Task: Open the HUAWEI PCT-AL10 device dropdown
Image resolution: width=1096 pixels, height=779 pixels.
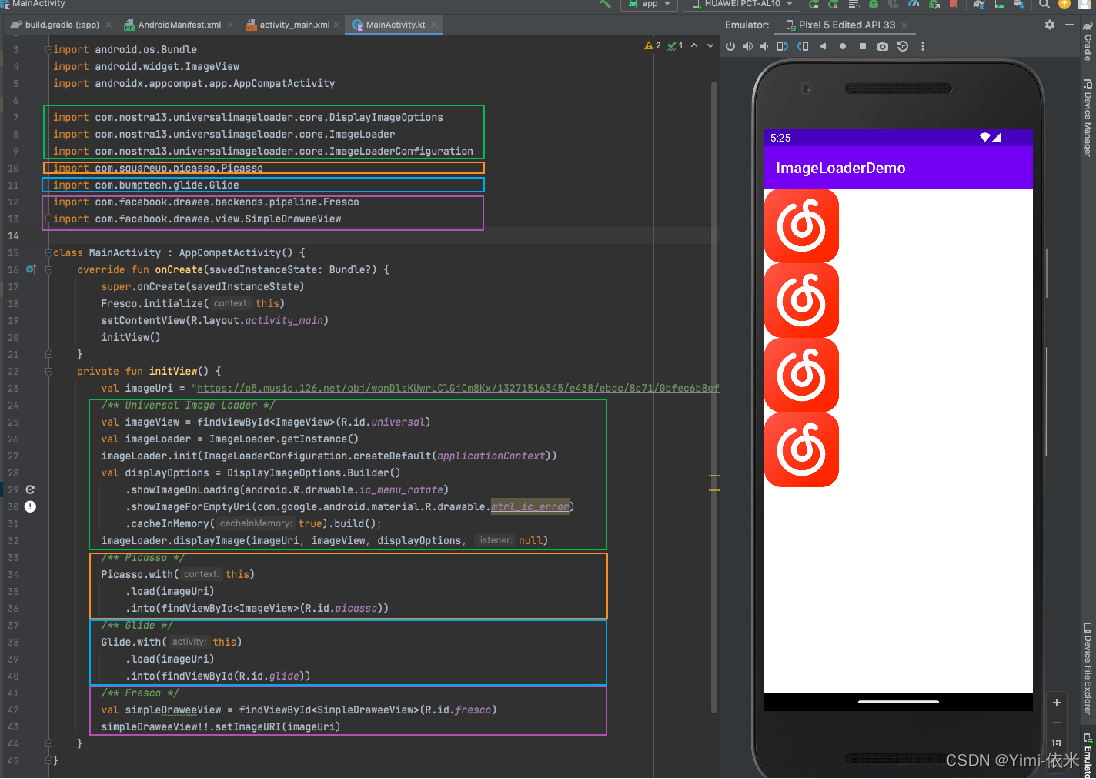Action: click(x=742, y=4)
